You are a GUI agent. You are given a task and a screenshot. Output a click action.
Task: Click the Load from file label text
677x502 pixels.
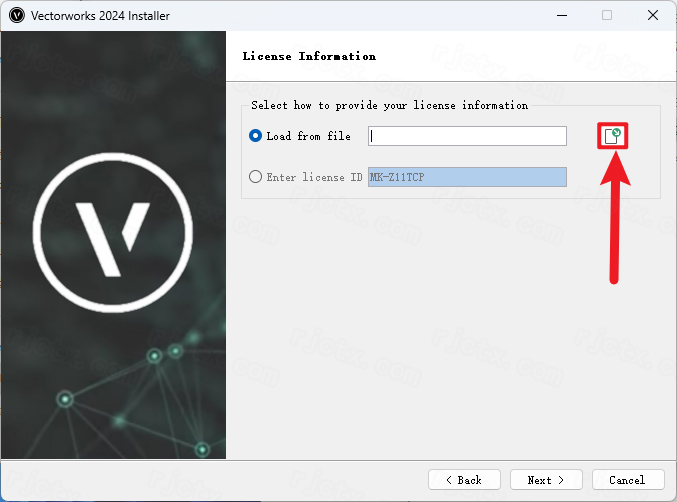pos(308,136)
